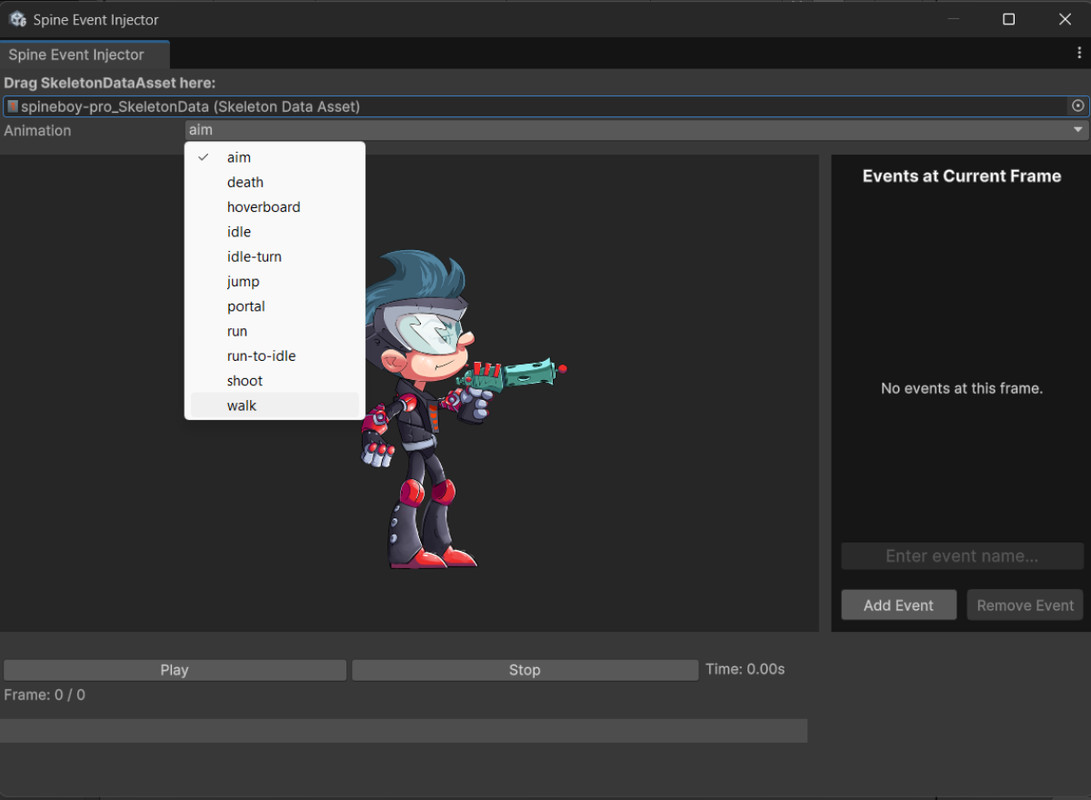
Task: Choose the run-to-idle animation
Action: tap(275, 356)
